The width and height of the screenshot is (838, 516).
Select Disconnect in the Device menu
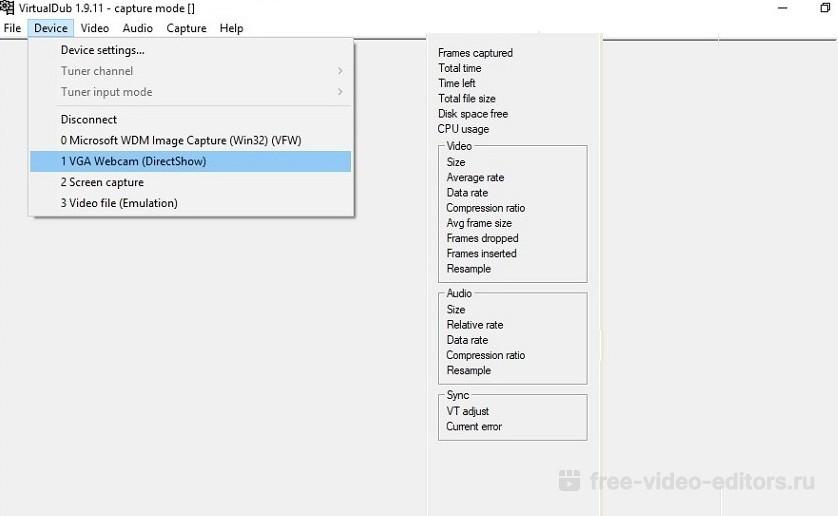(x=191, y=119)
